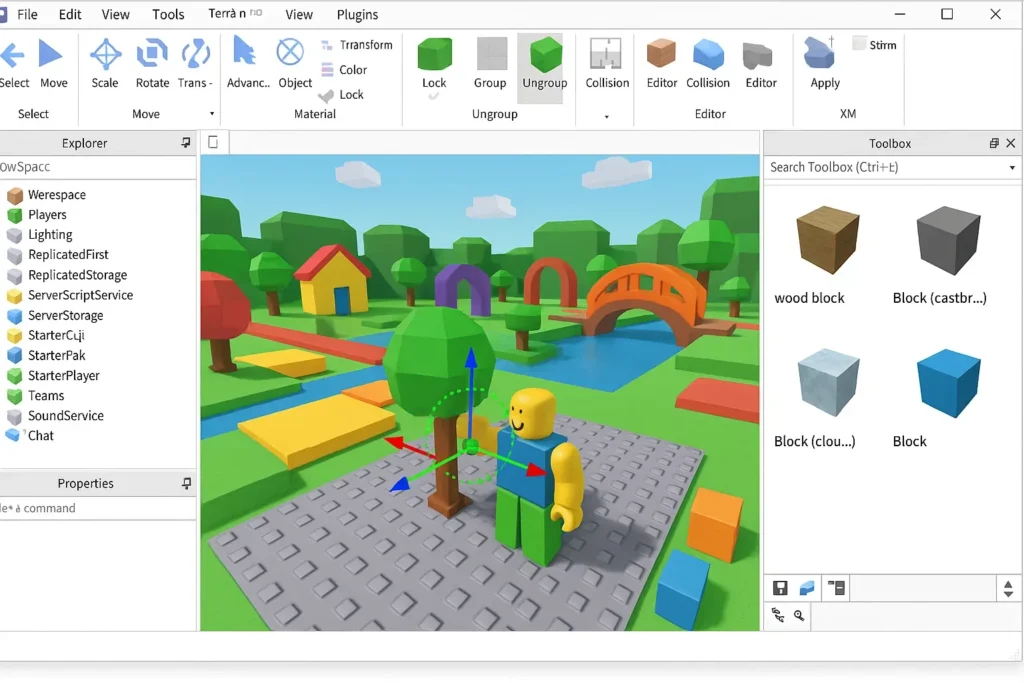Open the Plugins menu
This screenshot has height=683, width=1024.
[x=357, y=14]
